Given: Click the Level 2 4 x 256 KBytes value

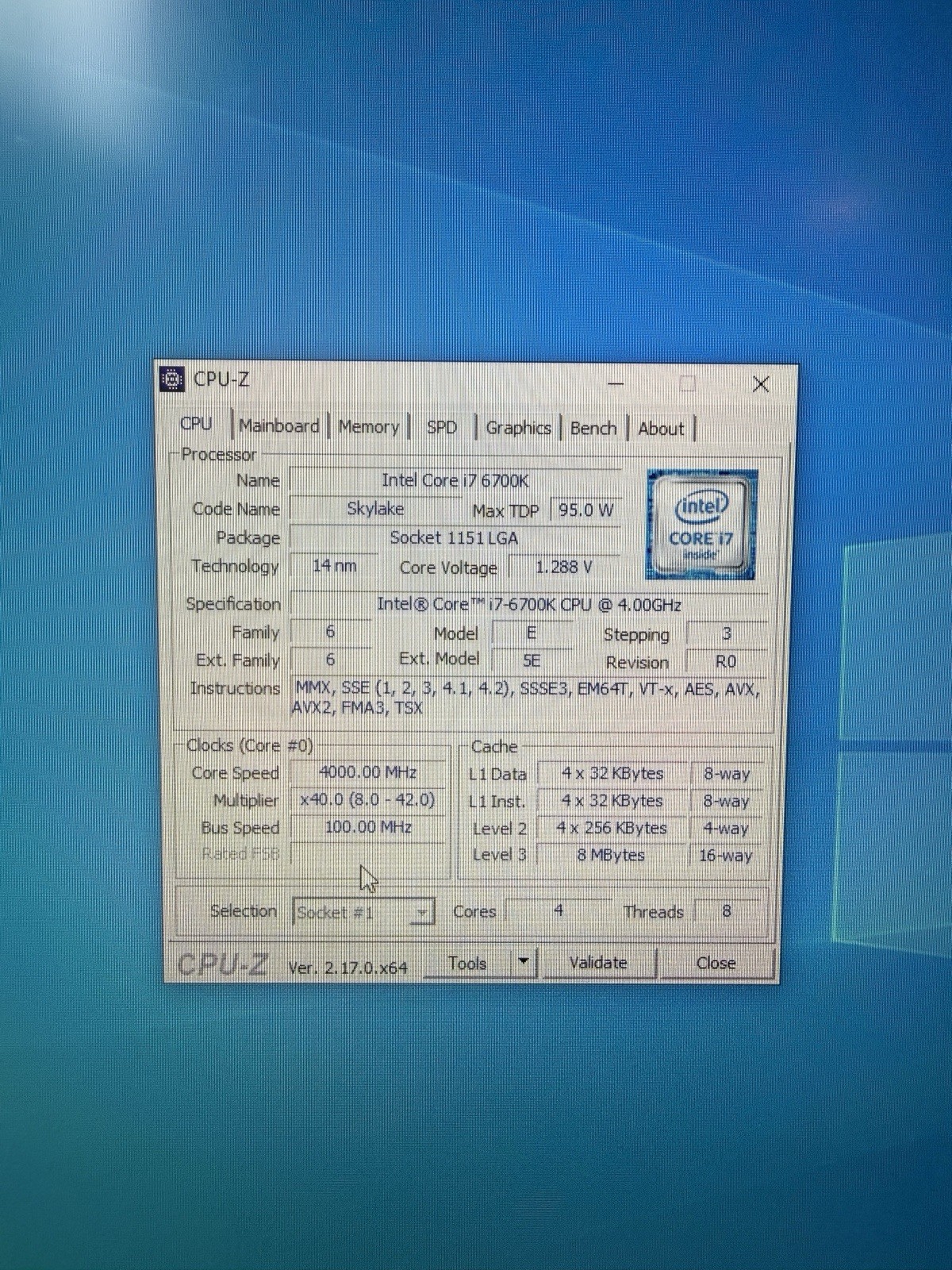Looking at the screenshot, I should tap(612, 828).
